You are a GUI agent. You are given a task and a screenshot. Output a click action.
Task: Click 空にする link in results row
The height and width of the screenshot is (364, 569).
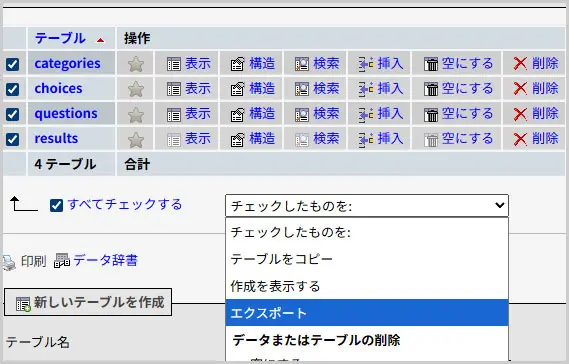click(467, 139)
